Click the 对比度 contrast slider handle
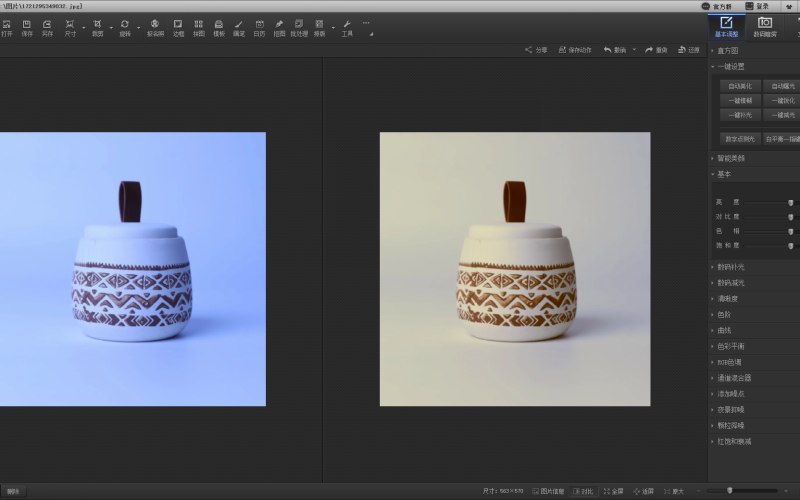The width and height of the screenshot is (800, 500). 790,217
